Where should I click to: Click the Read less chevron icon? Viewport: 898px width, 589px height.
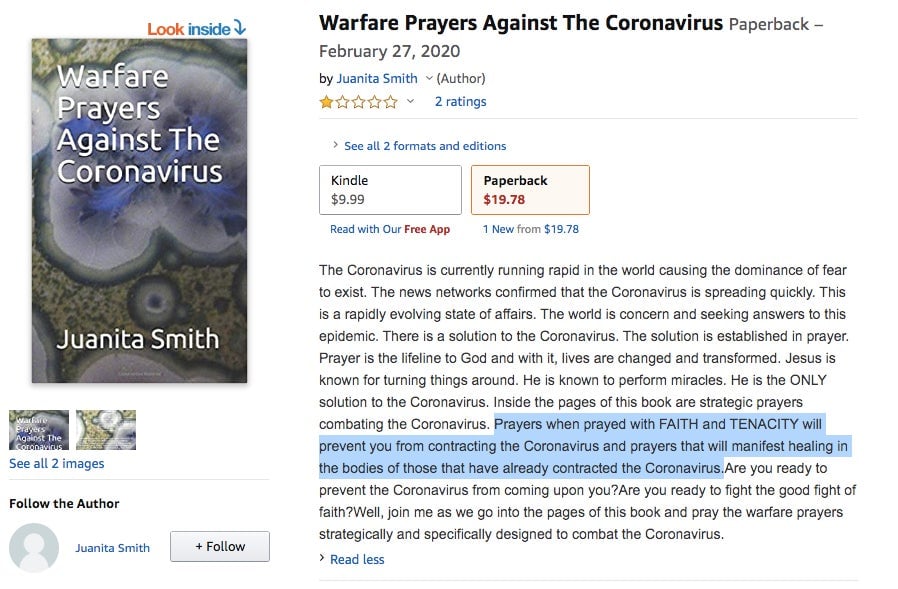(x=322, y=558)
